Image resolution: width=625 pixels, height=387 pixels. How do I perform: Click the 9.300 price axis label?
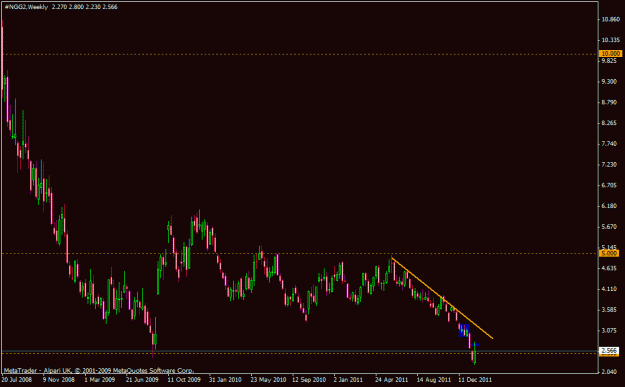click(x=610, y=81)
